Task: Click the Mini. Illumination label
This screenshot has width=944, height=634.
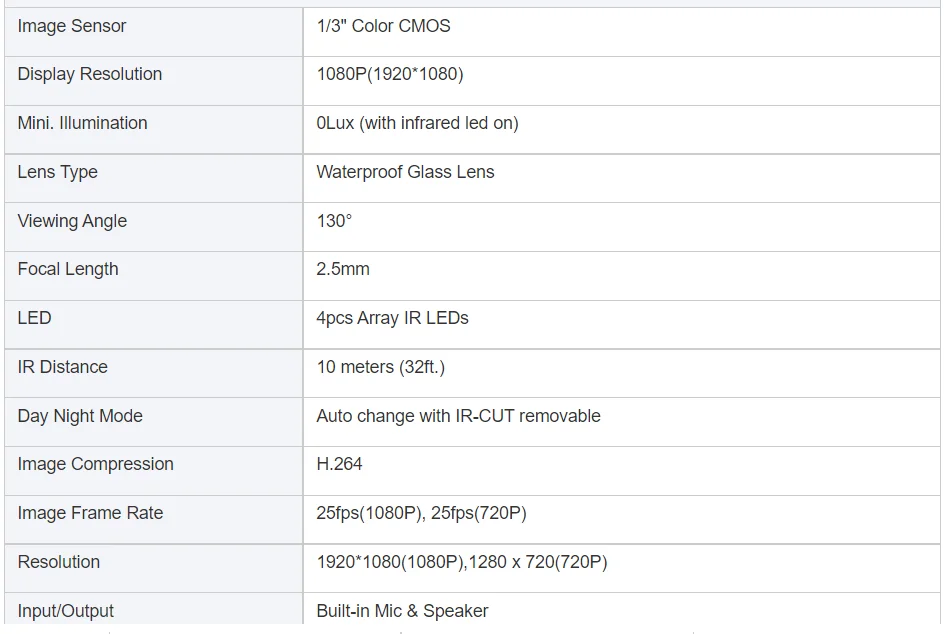Action: [82, 123]
